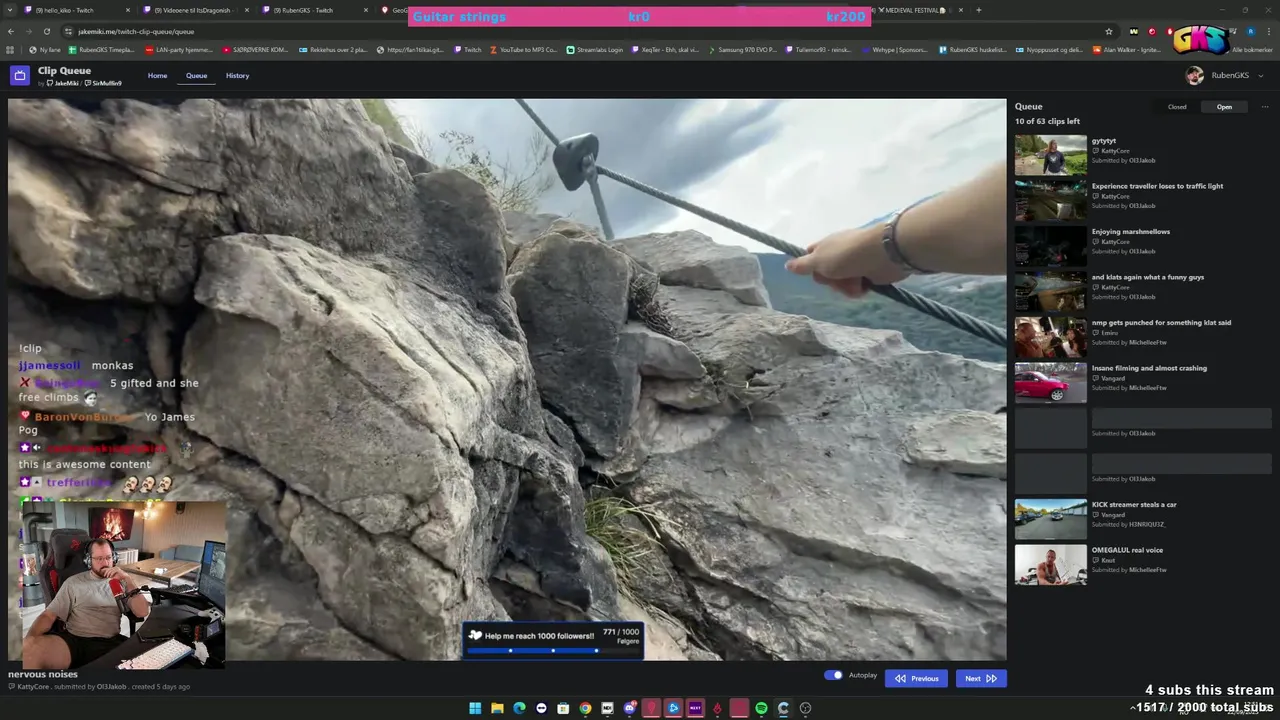Open File Explorer from taskbar
The height and width of the screenshot is (720, 1280).
(x=497, y=708)
